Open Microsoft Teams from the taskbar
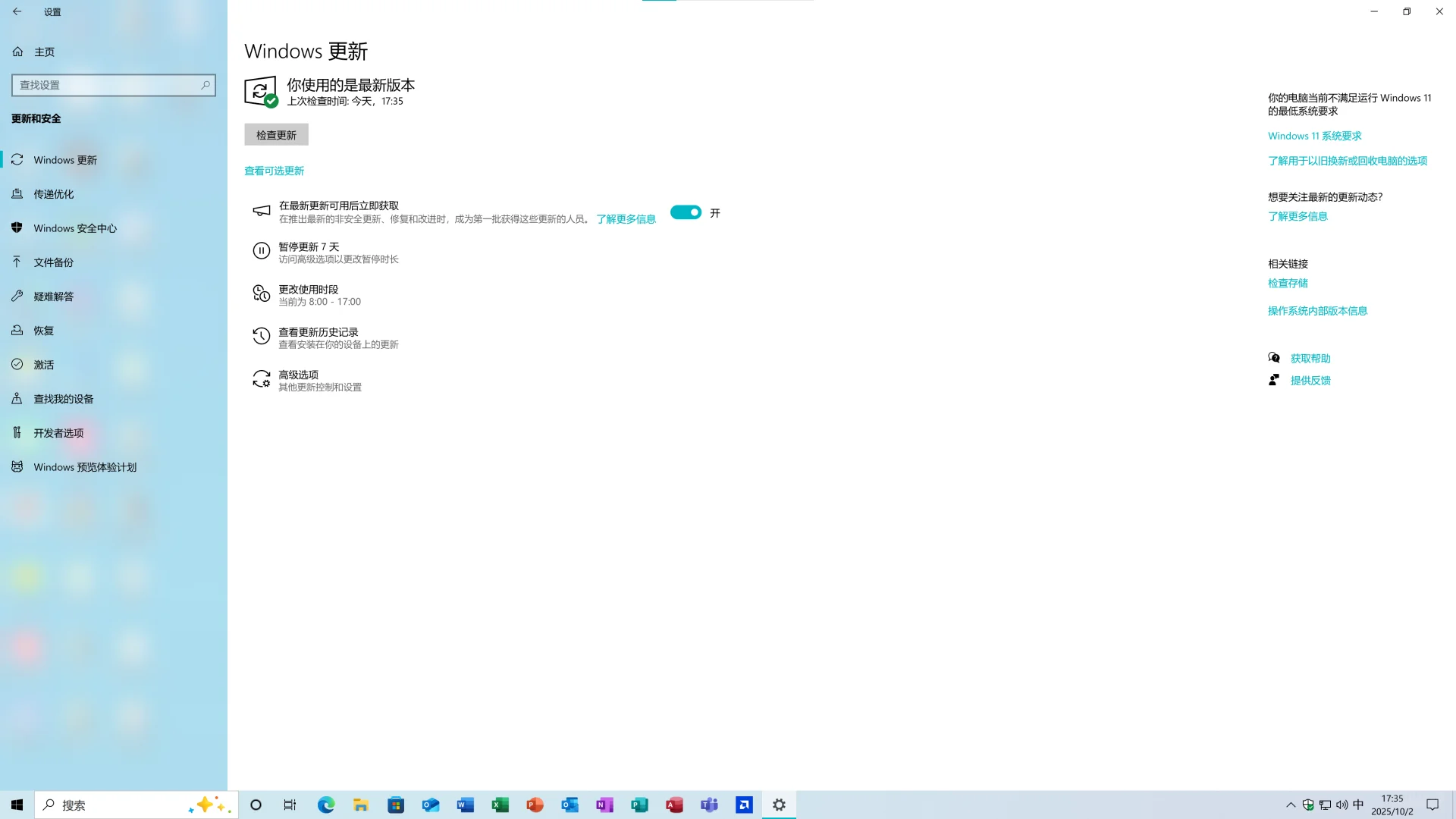 click(709, 805)
